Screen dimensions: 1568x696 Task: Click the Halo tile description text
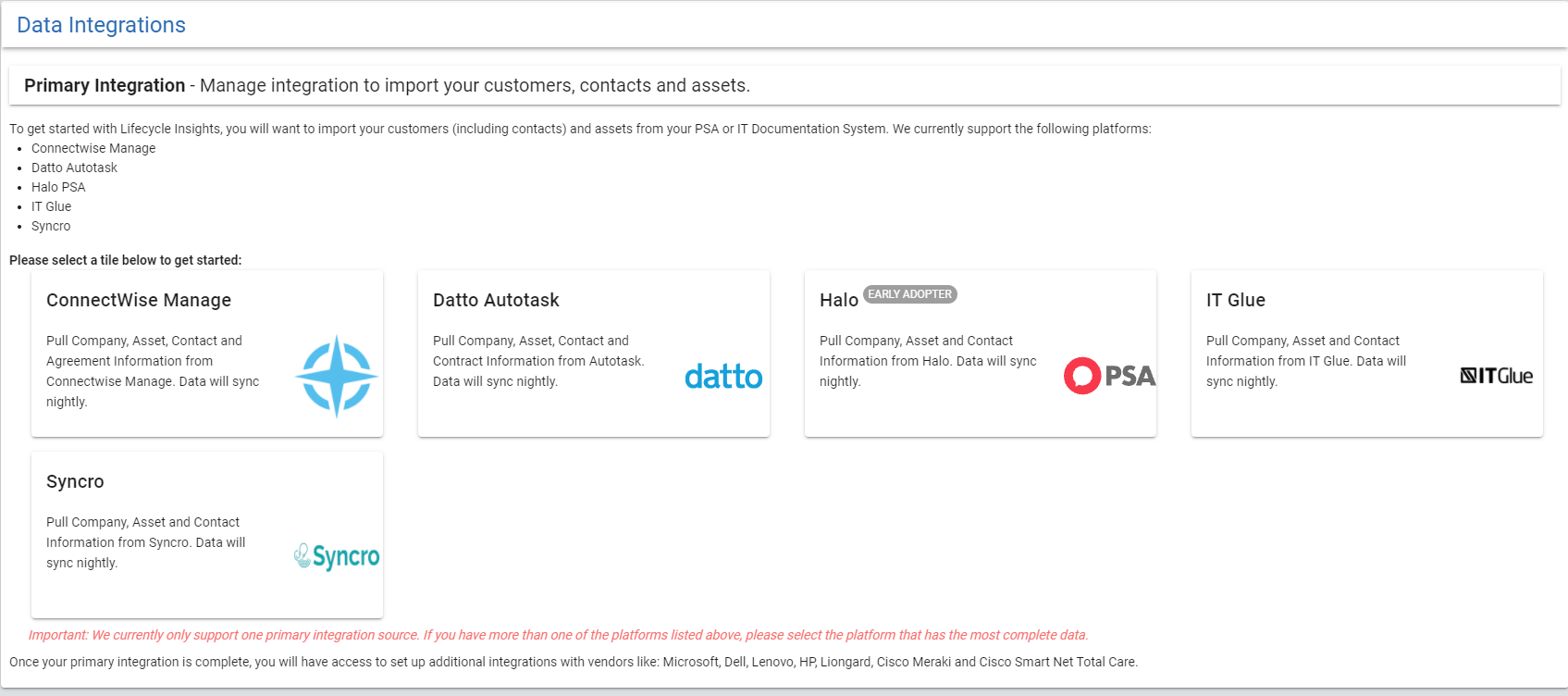(x=928, y=361)
